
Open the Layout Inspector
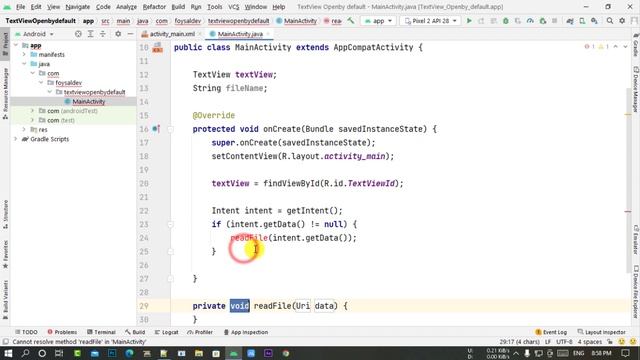click(602, 332)
